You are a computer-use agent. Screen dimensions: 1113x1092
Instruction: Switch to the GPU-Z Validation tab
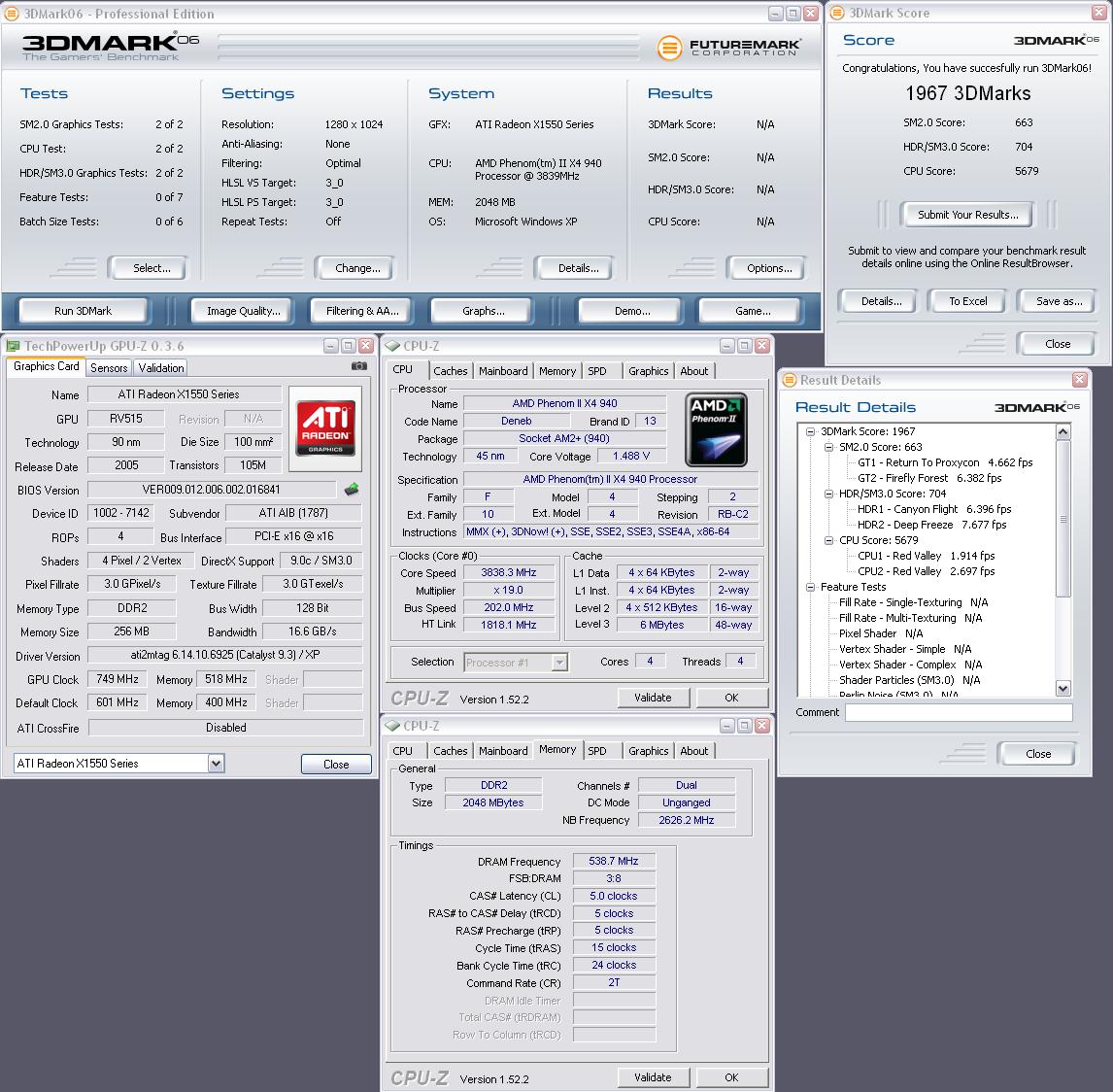[161, 368]
